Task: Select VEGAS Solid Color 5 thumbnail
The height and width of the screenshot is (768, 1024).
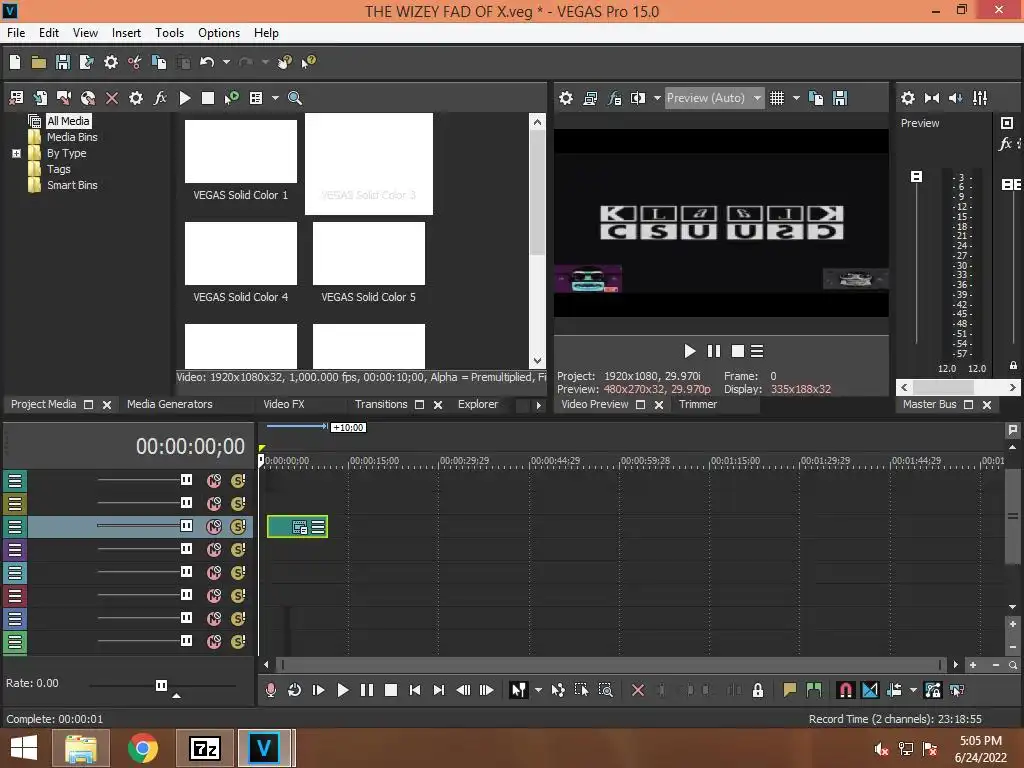Action: click(x=368, y=253)
